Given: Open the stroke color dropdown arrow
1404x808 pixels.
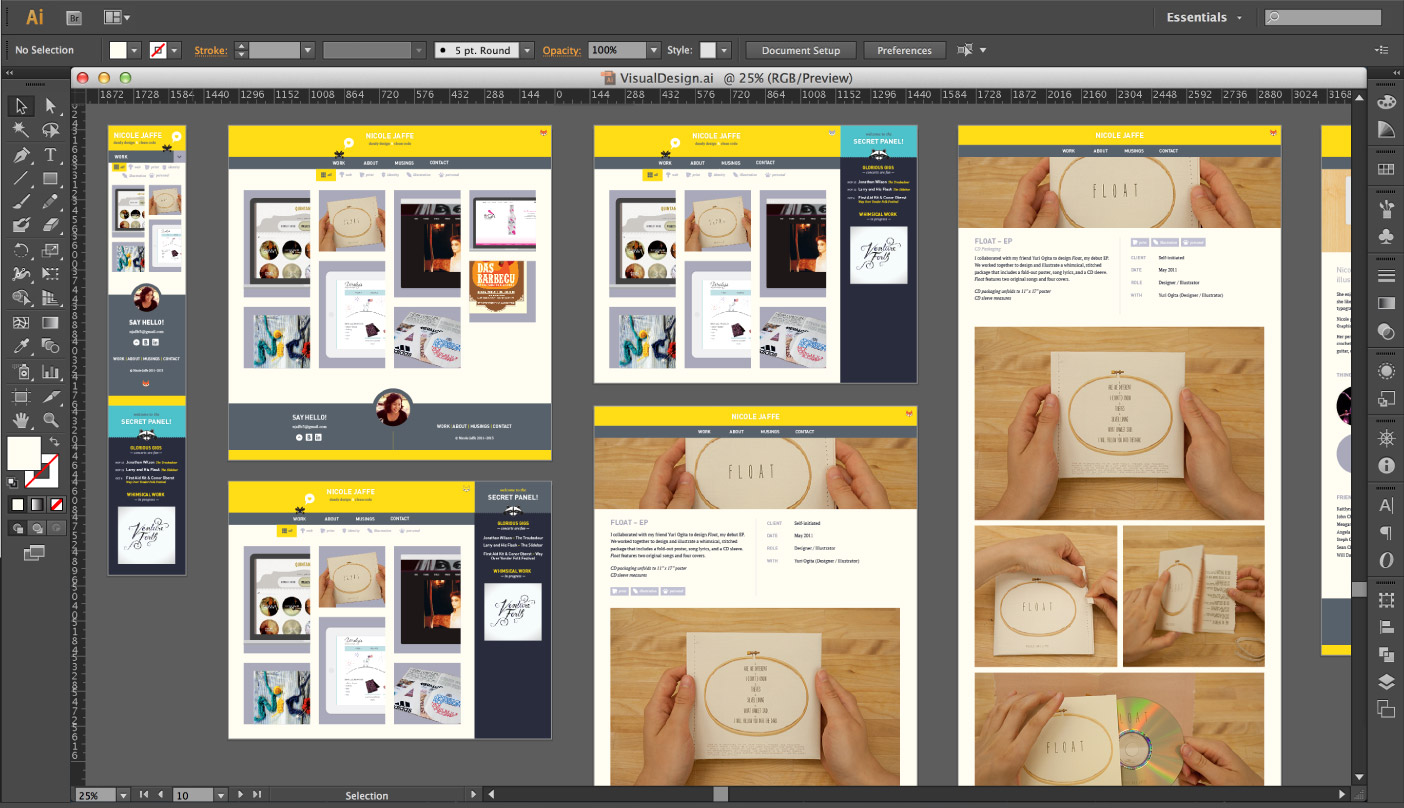Looking at the screenshot, I should coord(175,50).
